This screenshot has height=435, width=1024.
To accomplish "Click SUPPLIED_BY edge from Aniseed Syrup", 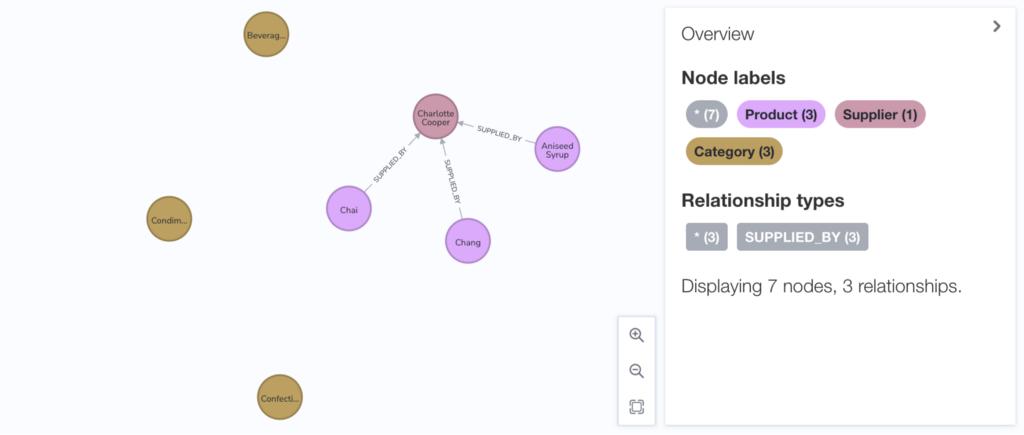I will 500,133.
